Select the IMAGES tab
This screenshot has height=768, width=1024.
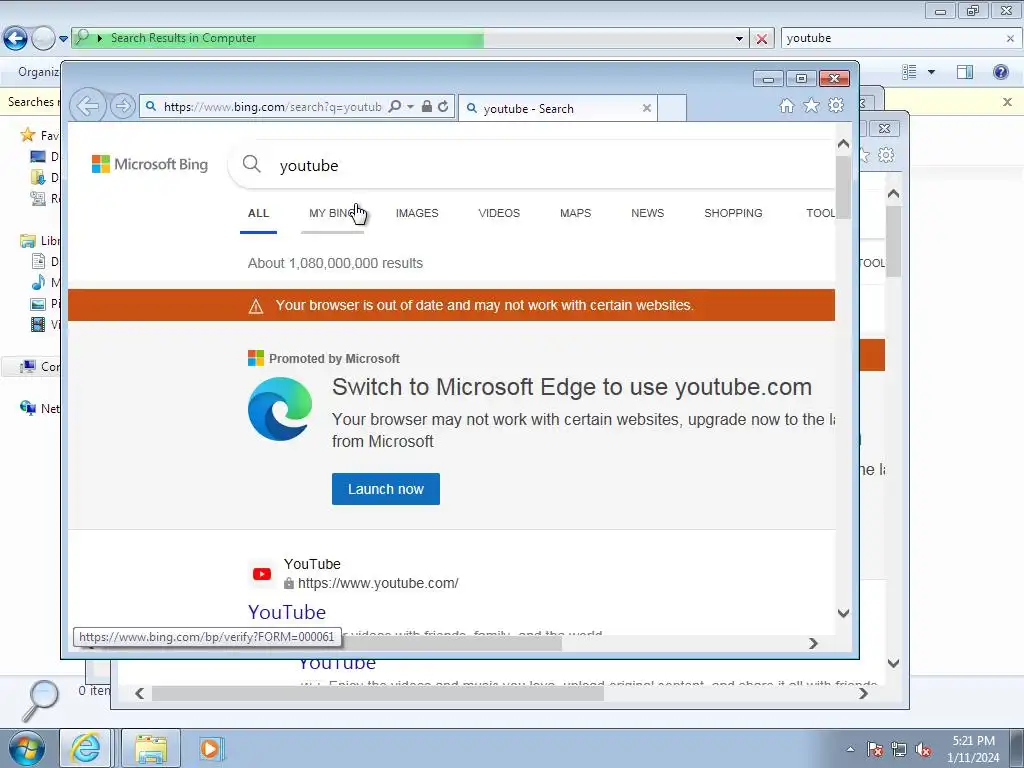tap(417, 214)
